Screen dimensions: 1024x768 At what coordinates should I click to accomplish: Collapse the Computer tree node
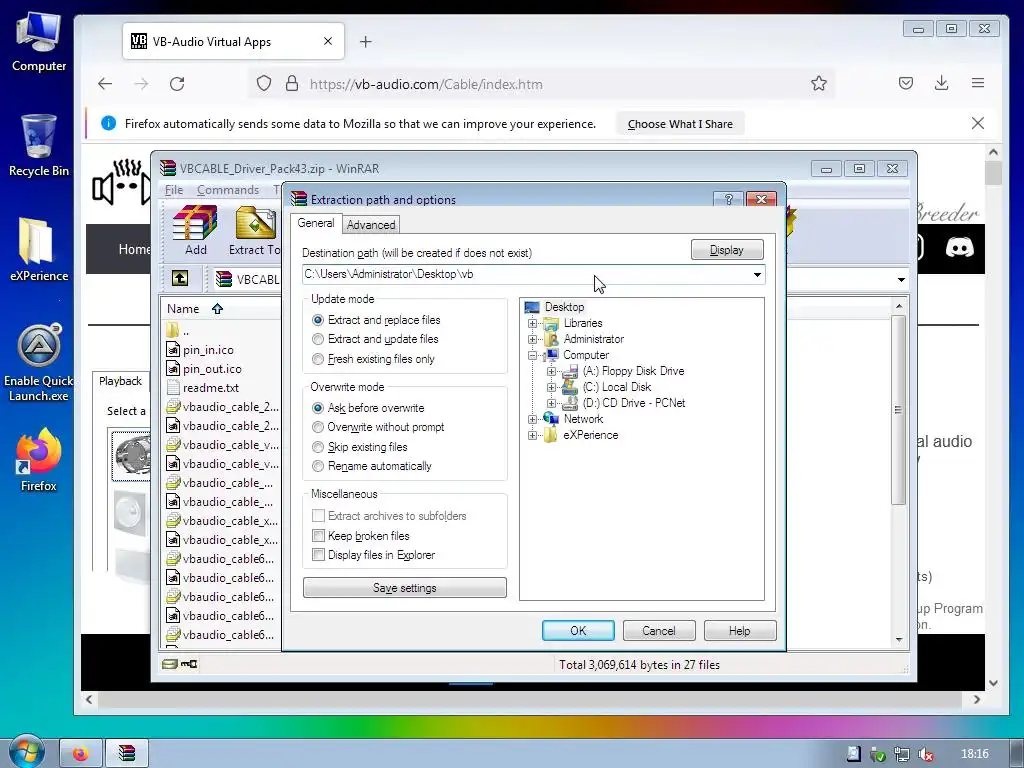tap(532, 355)
